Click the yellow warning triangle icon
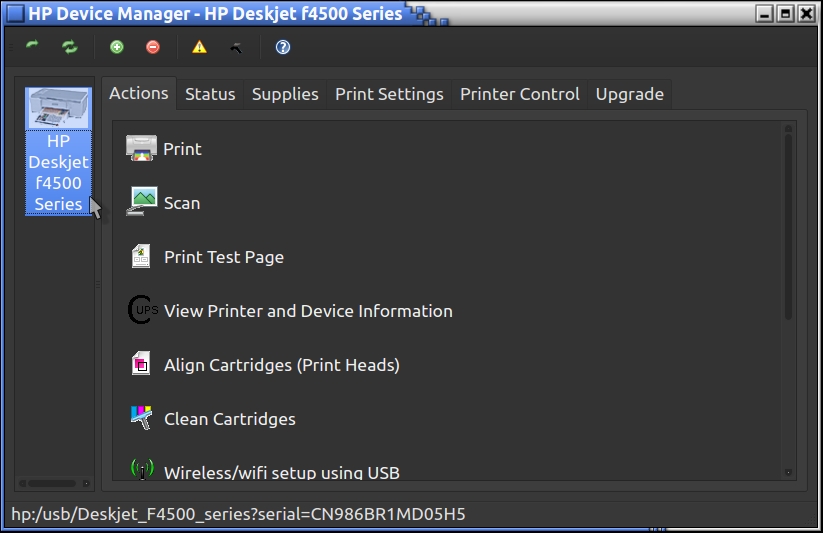Image resolution: width=823 pixels, height=533 pixels. 199,47
